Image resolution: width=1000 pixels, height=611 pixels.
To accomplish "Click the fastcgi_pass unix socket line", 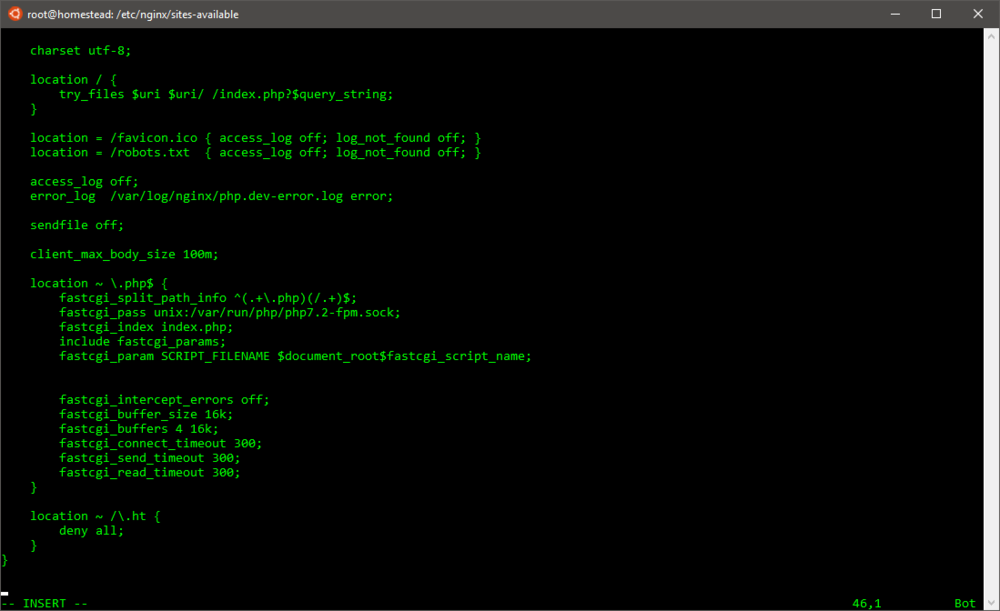I will pos(229,312).
